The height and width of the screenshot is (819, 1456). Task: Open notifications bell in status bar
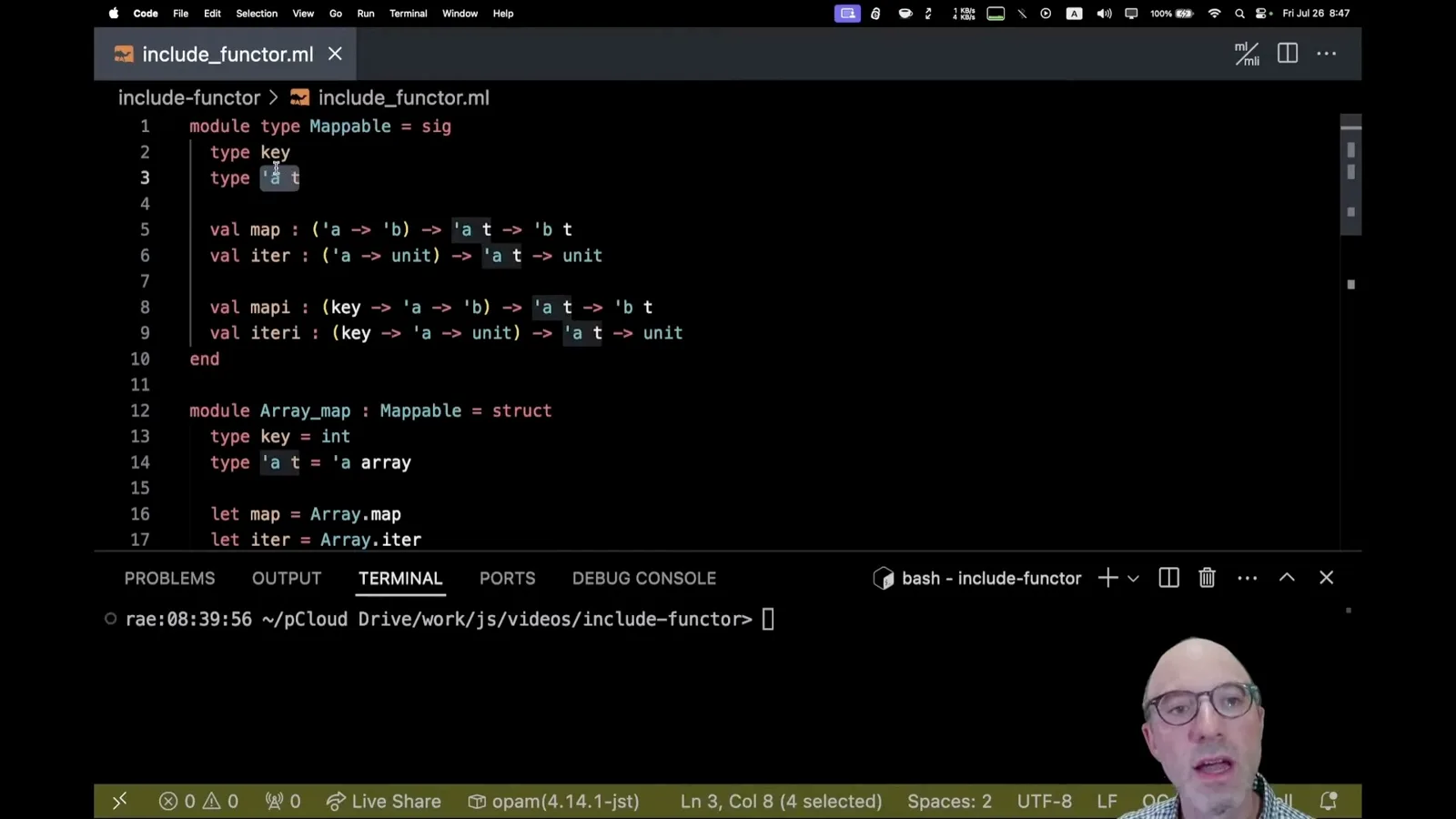click(1329, 801)
